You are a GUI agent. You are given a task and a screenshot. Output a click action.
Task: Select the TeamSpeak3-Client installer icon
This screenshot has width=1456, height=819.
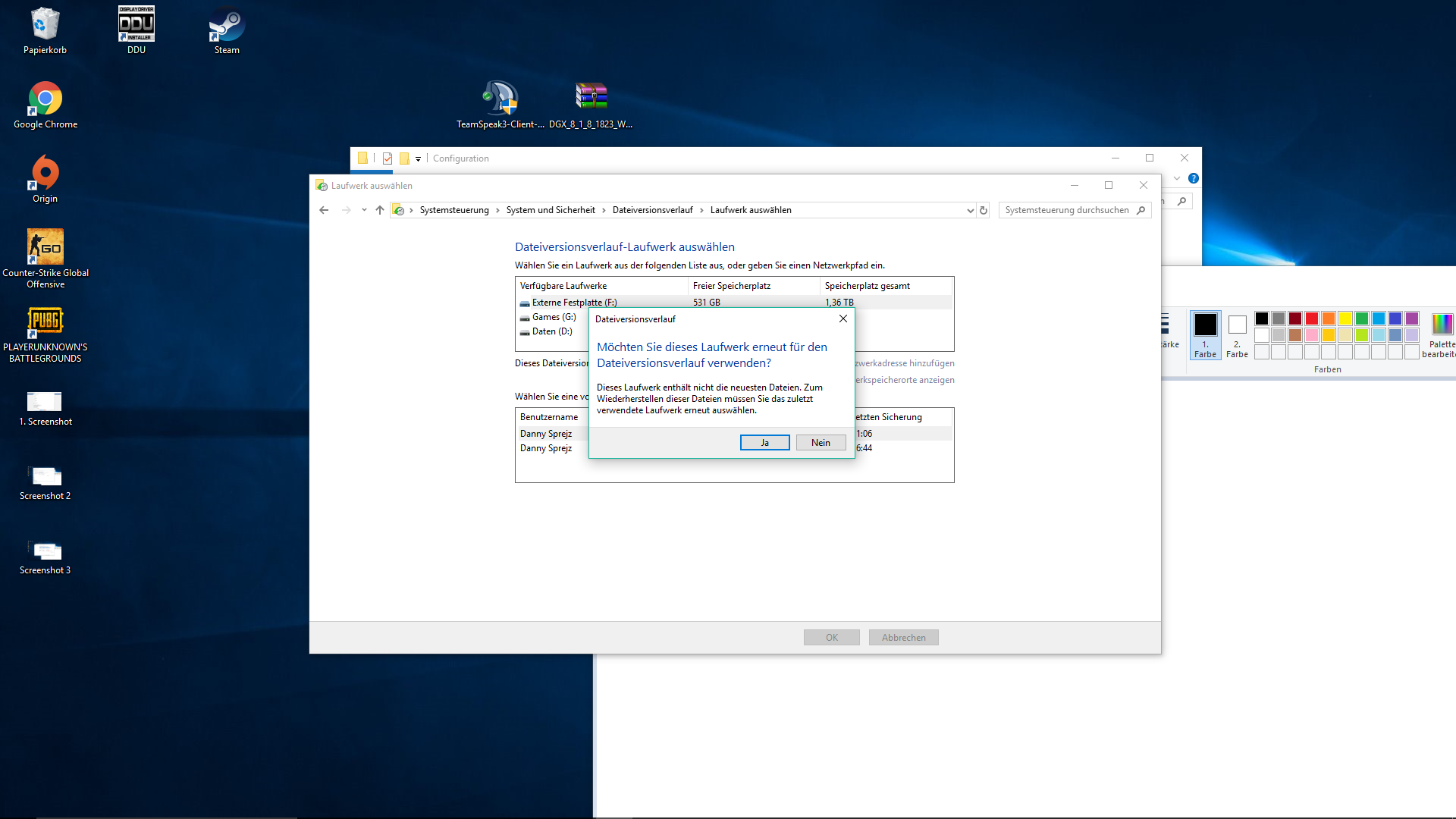(500, 105)
